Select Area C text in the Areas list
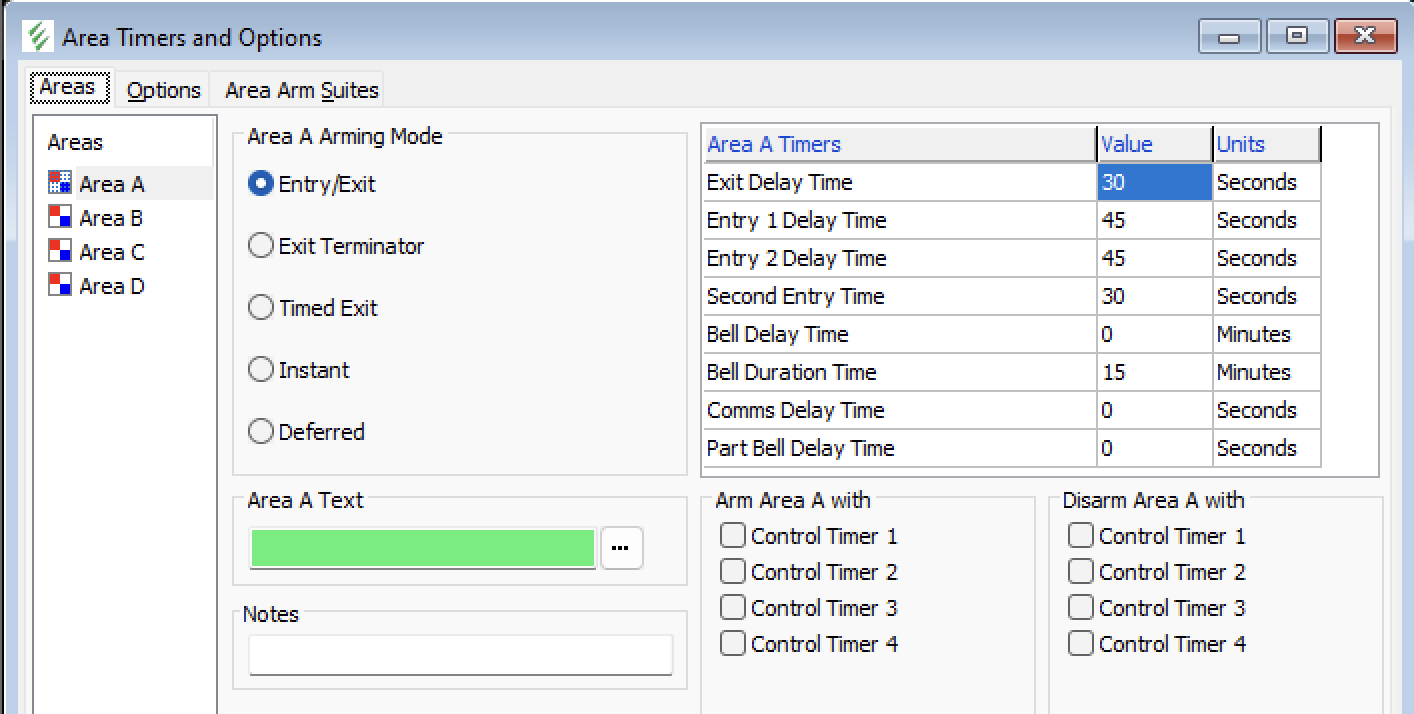This screenshot has height=714, width=1414. (x=112, y=251)
